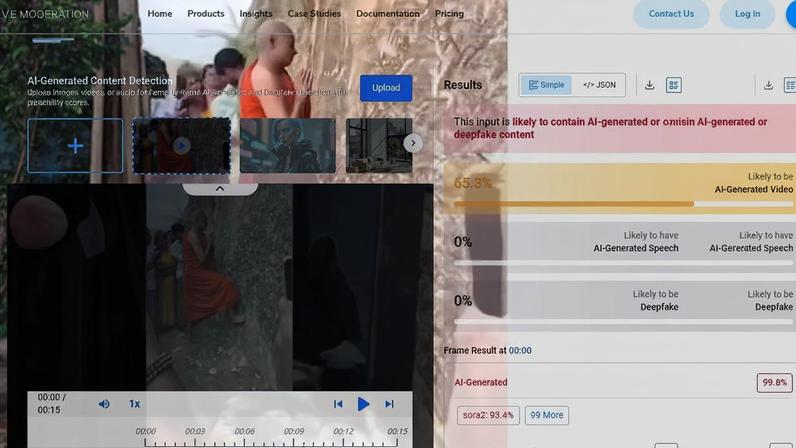Skip to the previous frame

point(338,404)
